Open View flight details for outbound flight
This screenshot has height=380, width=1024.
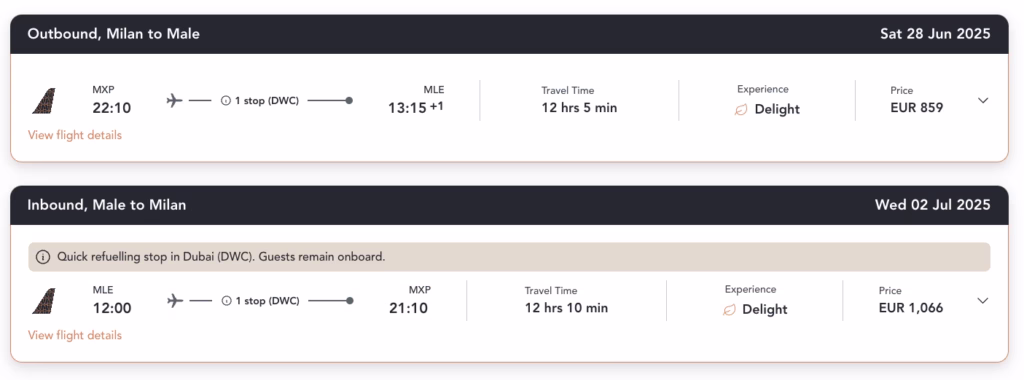point(74,135)
